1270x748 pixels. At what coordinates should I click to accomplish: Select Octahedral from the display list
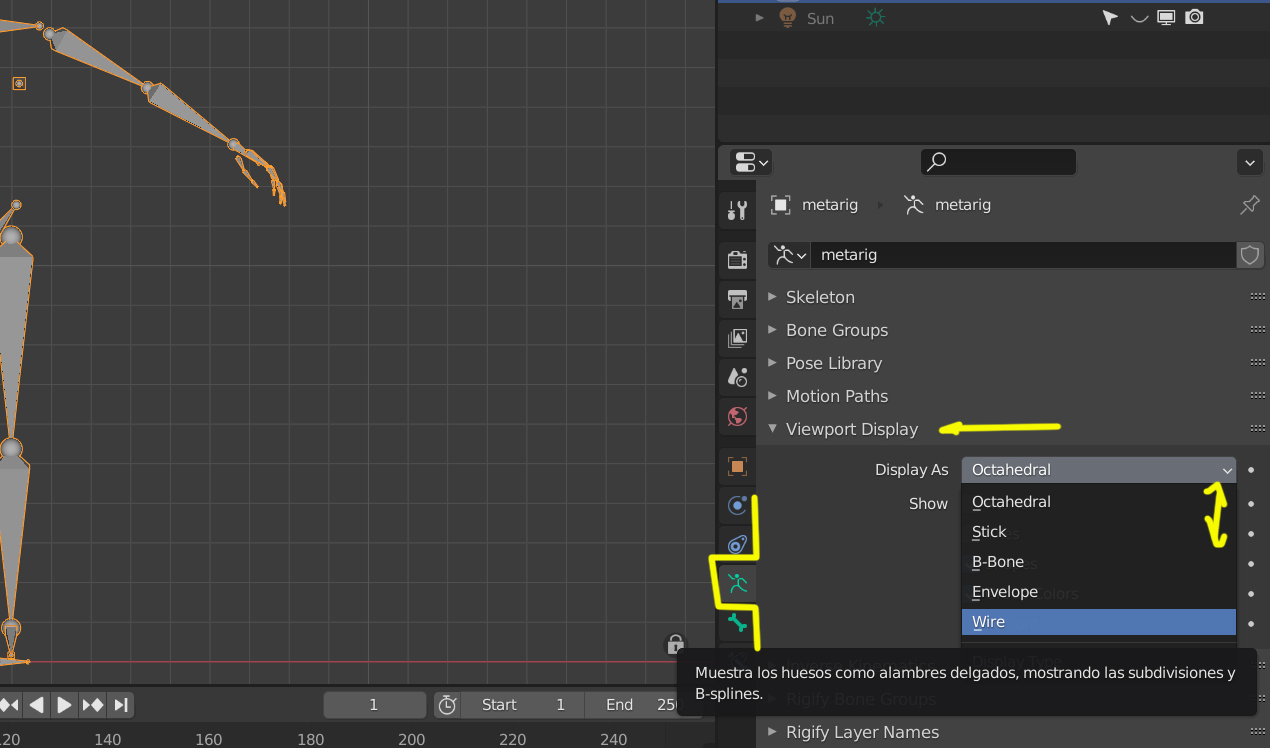1099,502
